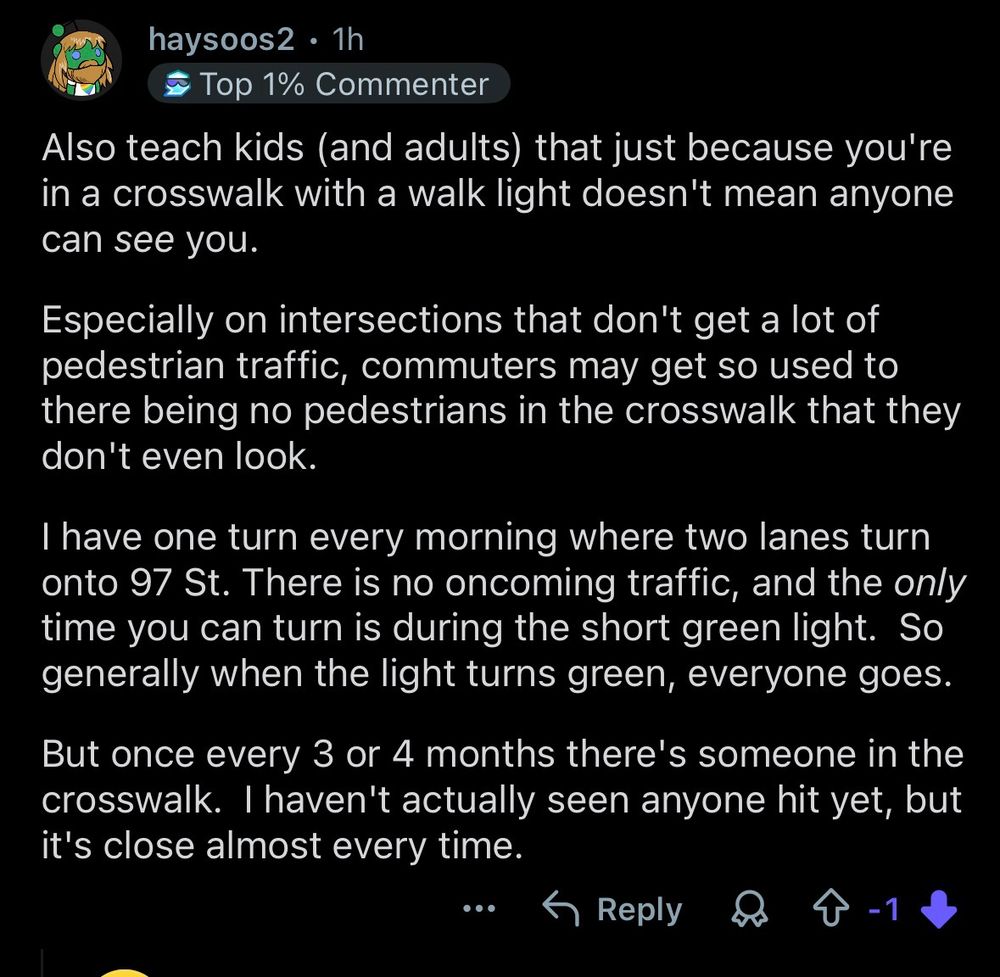Tap the -1 vote score

(885, 909)
